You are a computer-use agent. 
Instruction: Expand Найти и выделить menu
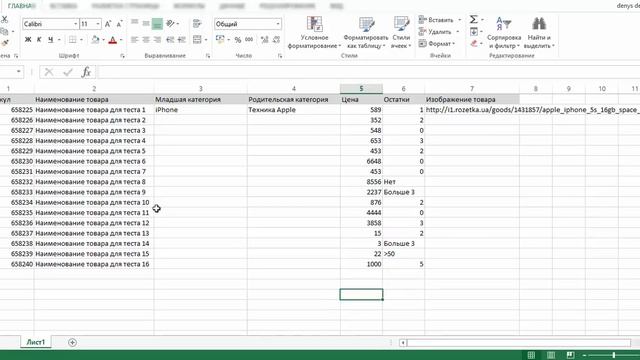(539, 32)
